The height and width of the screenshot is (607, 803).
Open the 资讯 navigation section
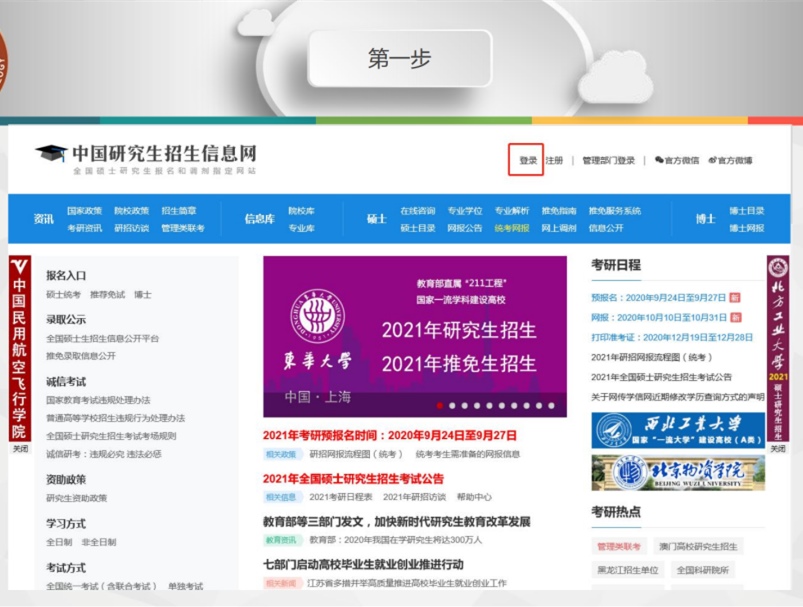43,219
